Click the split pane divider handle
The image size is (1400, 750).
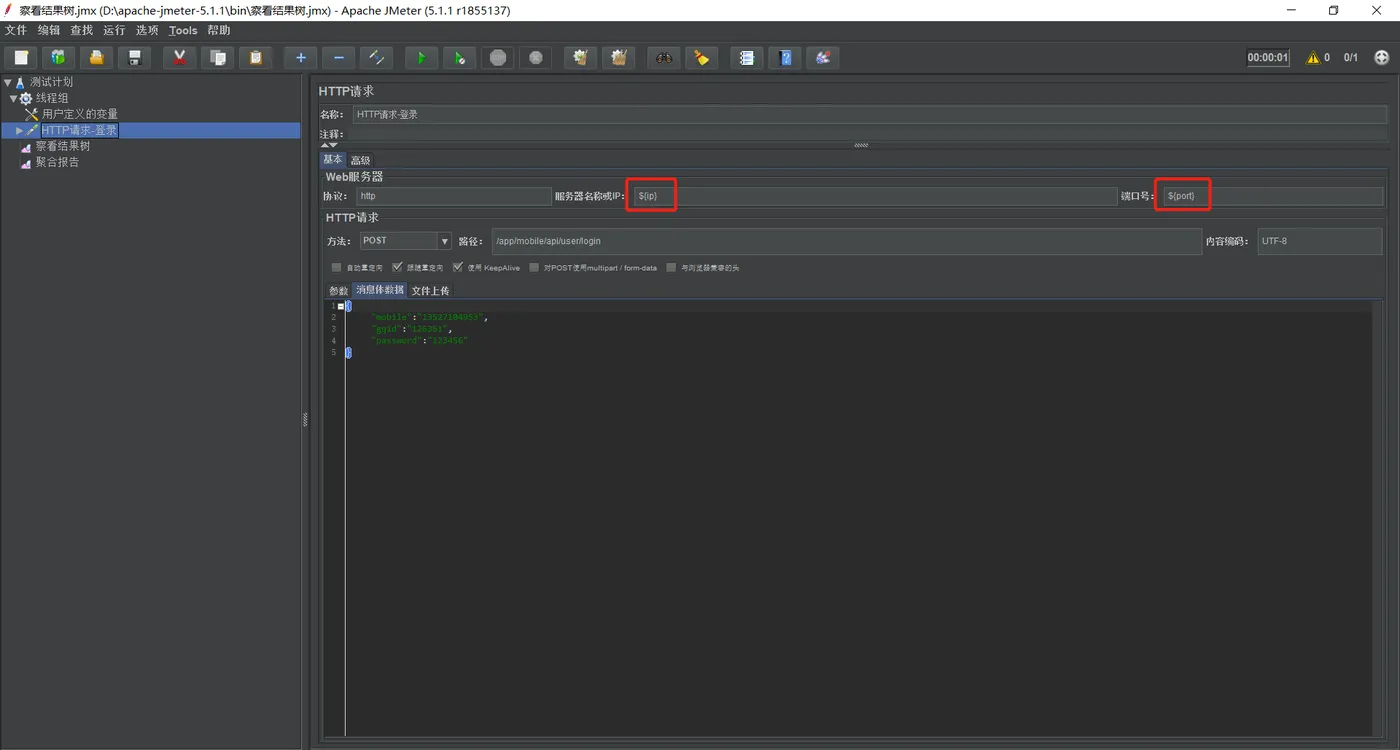[x=305, y=421]
